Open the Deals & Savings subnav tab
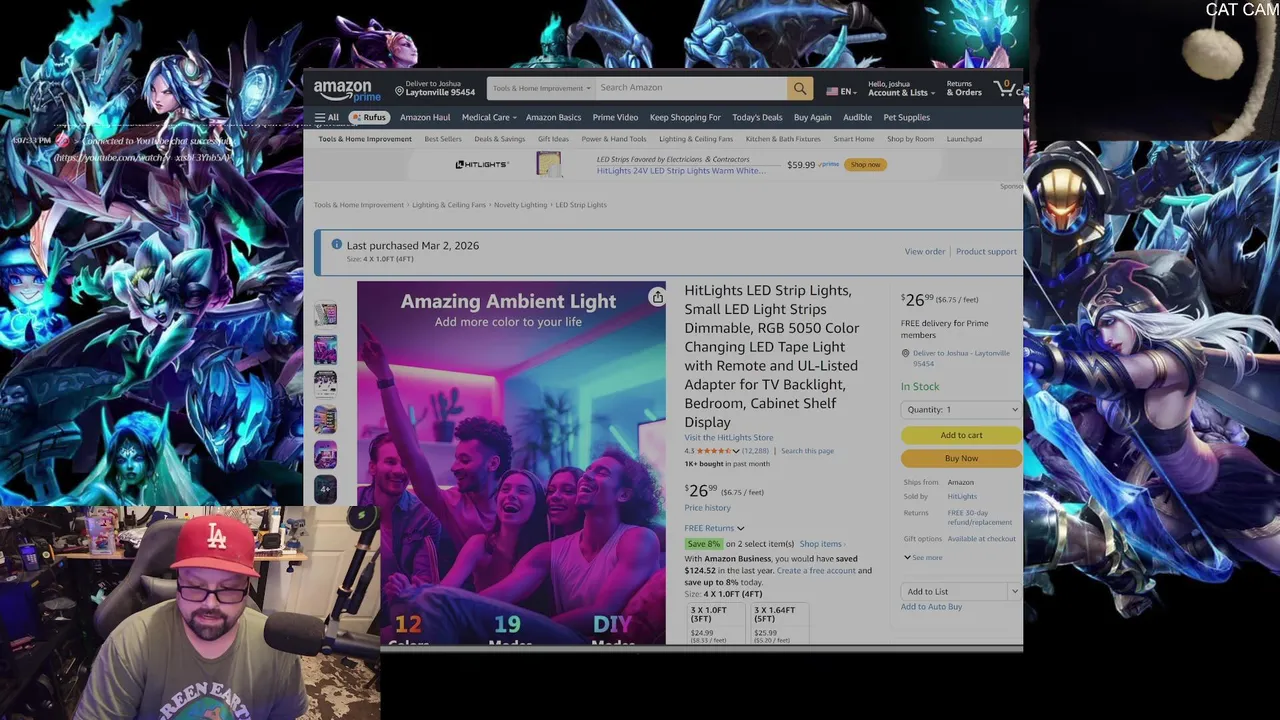This screenshot has height=720, width=1280. [x=499, y=139]
